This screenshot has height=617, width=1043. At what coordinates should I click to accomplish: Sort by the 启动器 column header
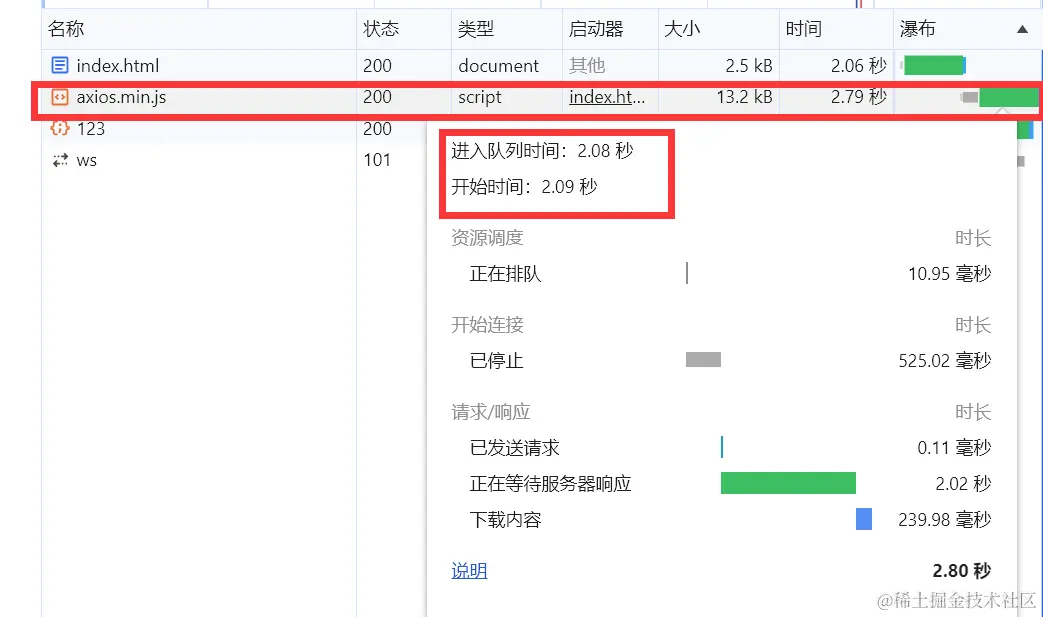coord(596,29)
